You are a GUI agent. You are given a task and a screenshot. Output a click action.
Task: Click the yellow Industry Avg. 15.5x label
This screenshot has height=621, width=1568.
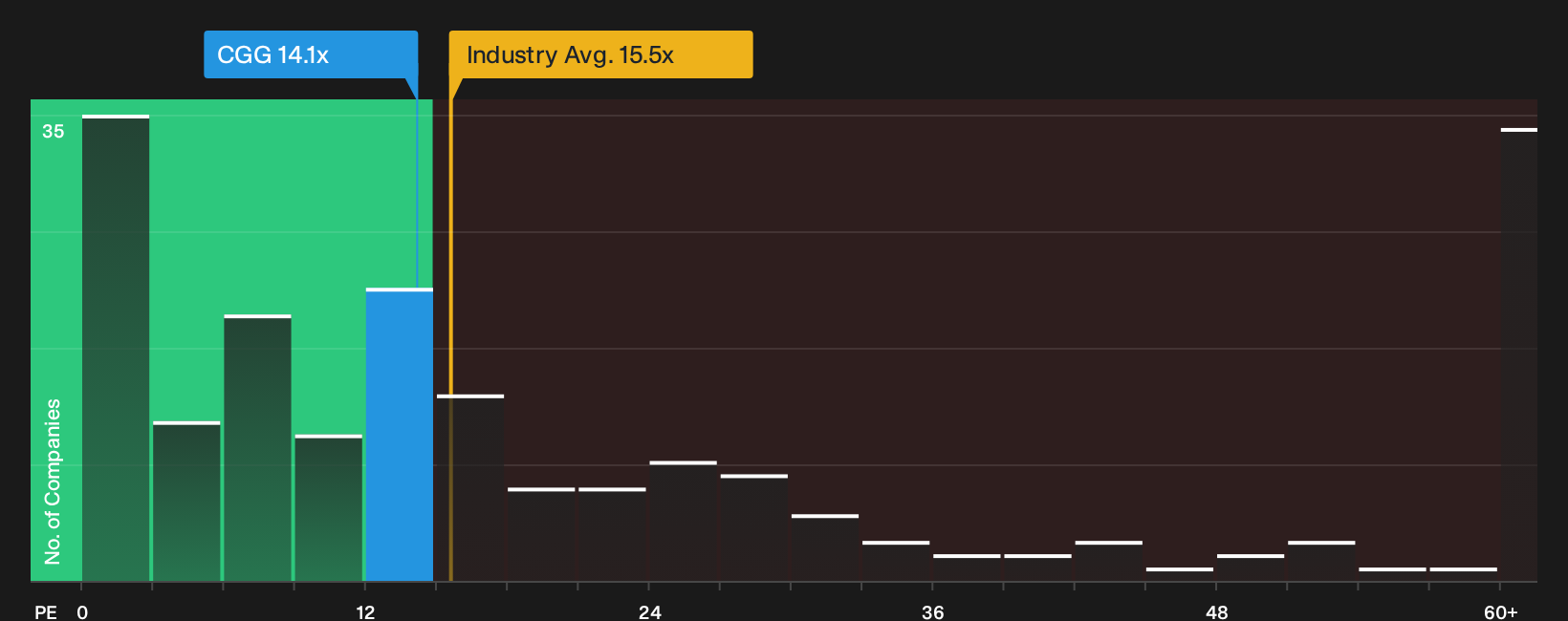600,54
